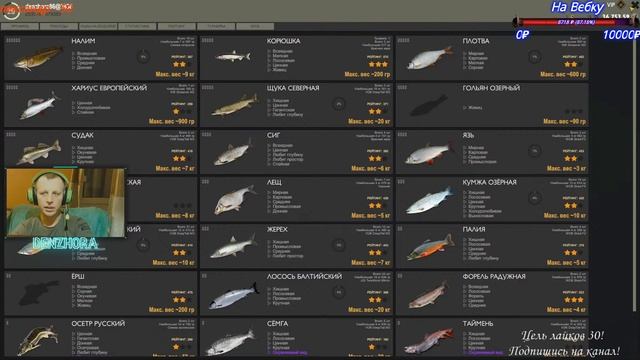The height and width of the screenshot is (360, 640).
Task: Click the Жерех fish image
Action: click(233, 247)
